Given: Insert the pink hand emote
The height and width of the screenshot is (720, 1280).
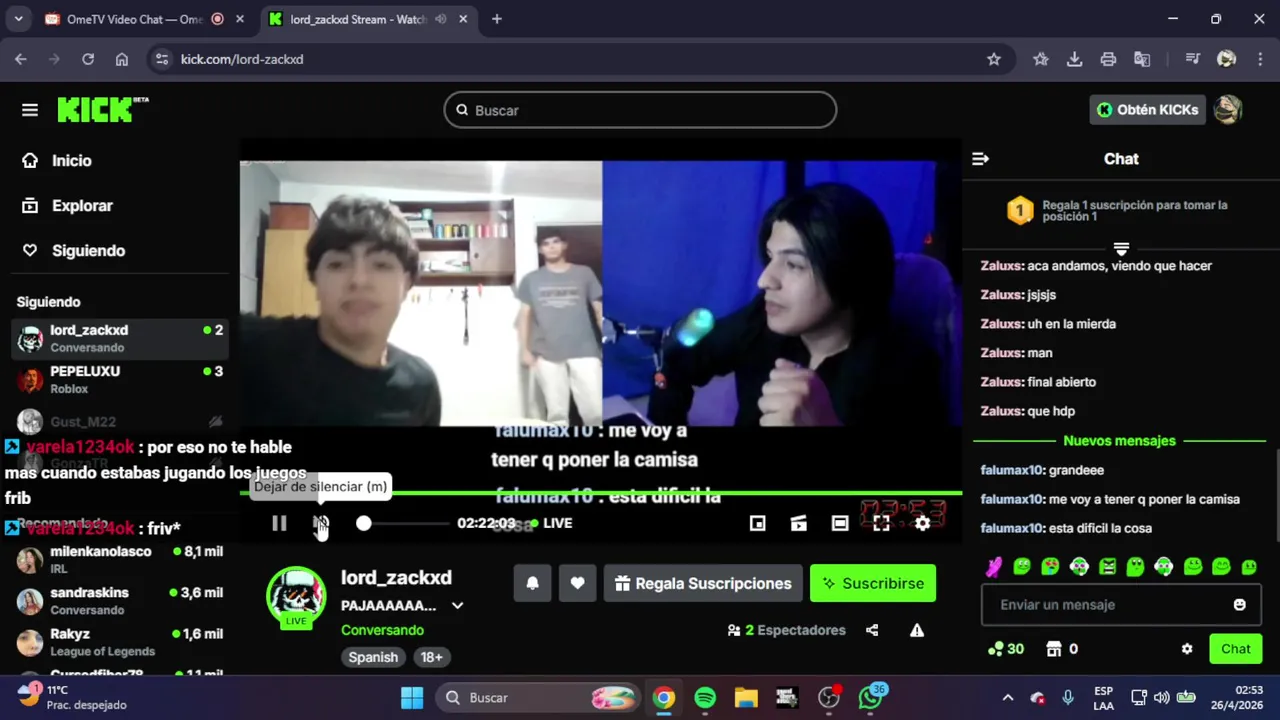Looking at the screenshot, I should click(x=993, y=567).
